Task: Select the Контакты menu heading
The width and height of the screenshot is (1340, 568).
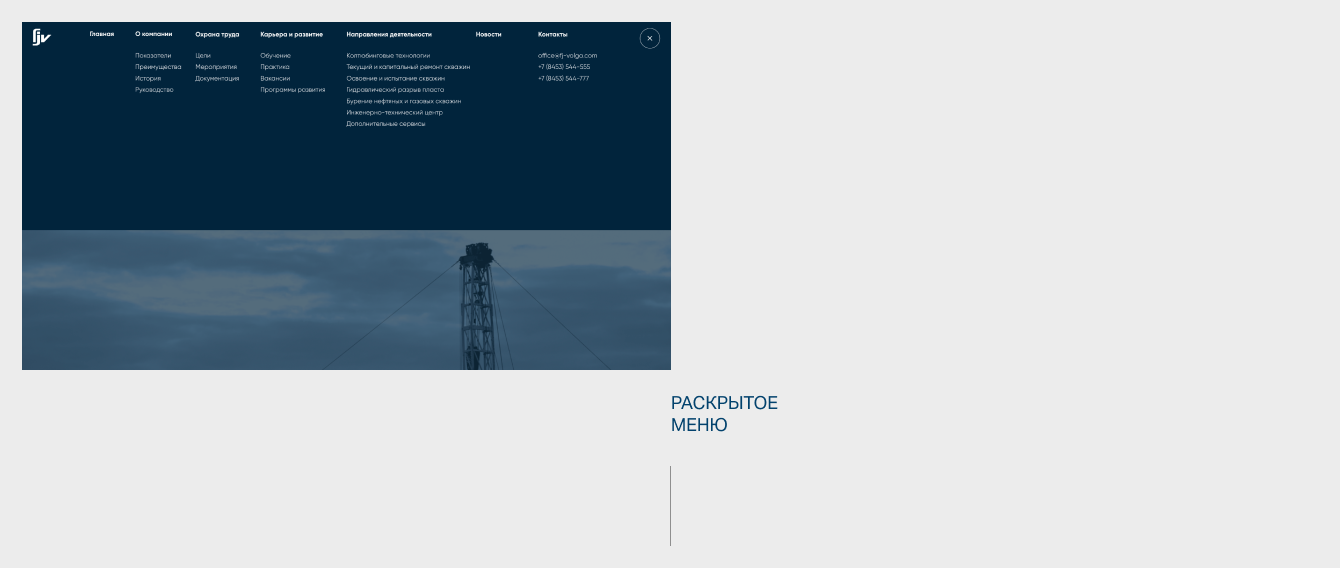Action: [553, 34]
